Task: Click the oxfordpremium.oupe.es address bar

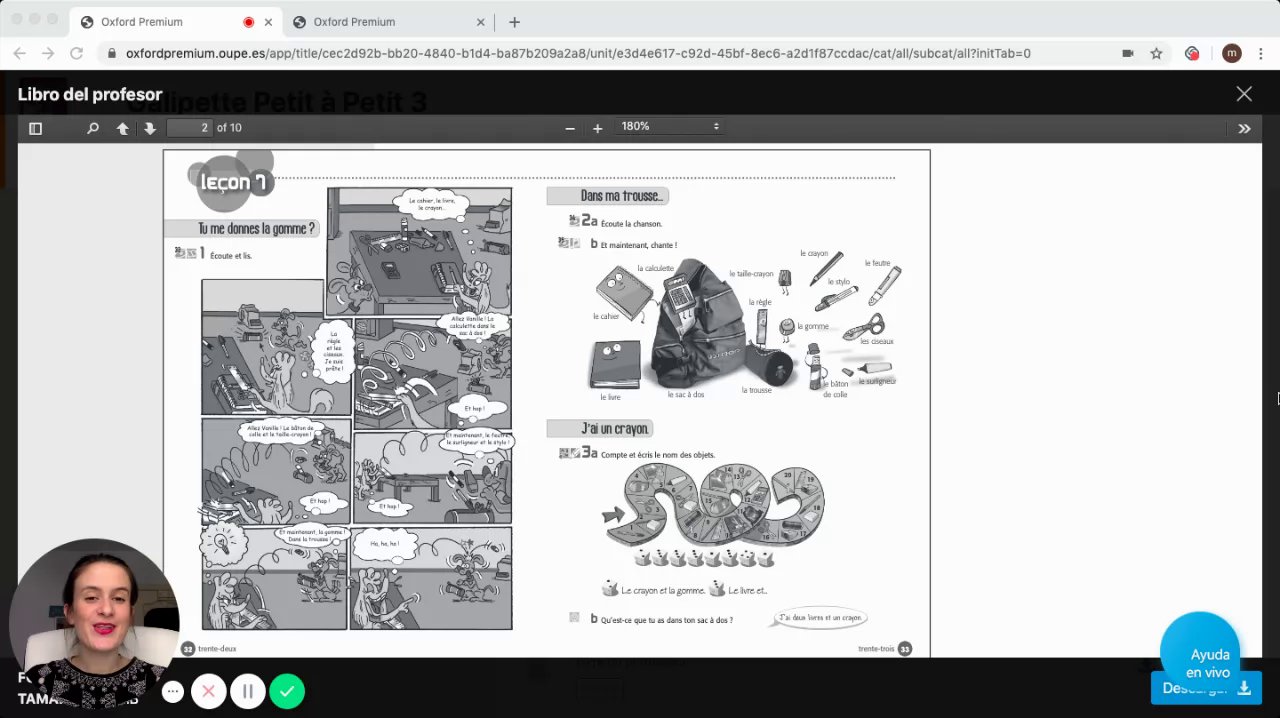Action: pyautogui.click(x=578, y=53)
